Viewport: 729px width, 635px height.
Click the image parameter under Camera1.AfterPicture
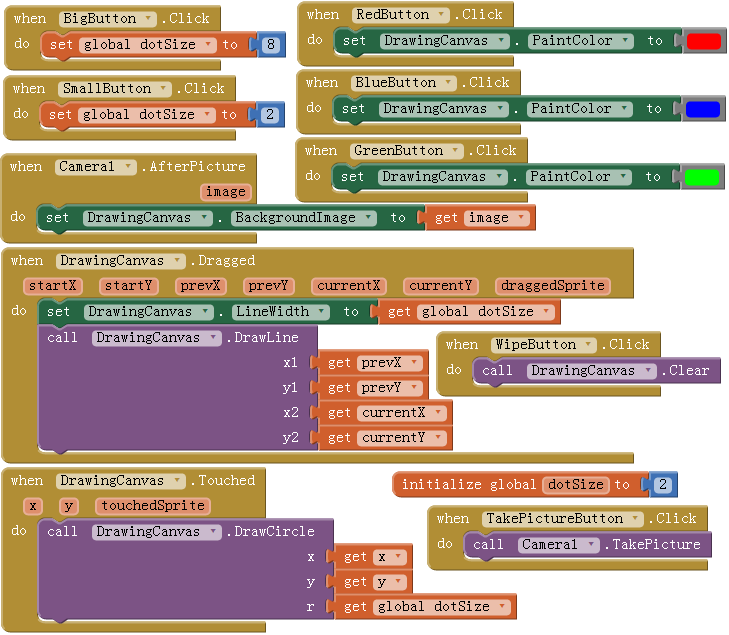point(225,191)
